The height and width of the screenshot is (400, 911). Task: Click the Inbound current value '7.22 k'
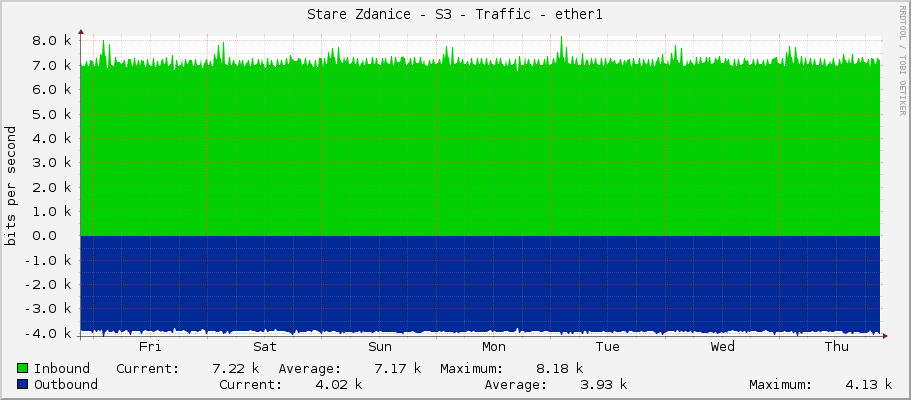click(x=236, y=368)
